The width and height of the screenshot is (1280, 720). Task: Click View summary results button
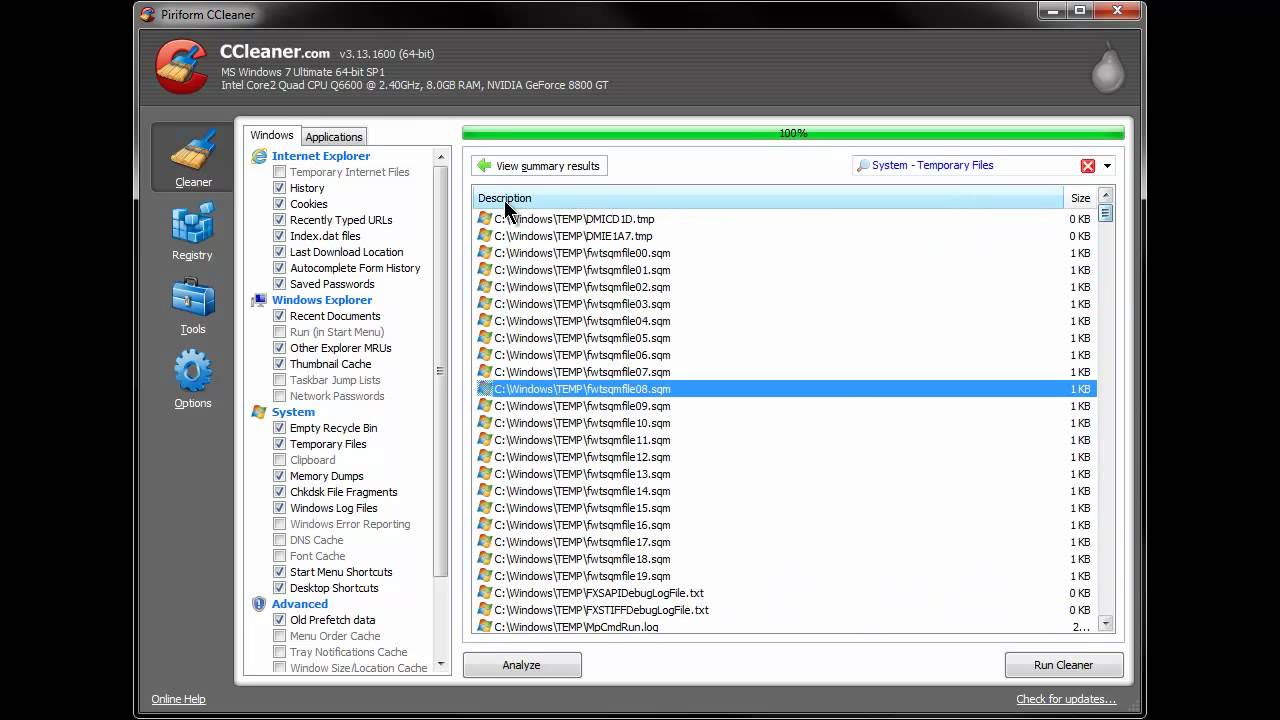539,166
